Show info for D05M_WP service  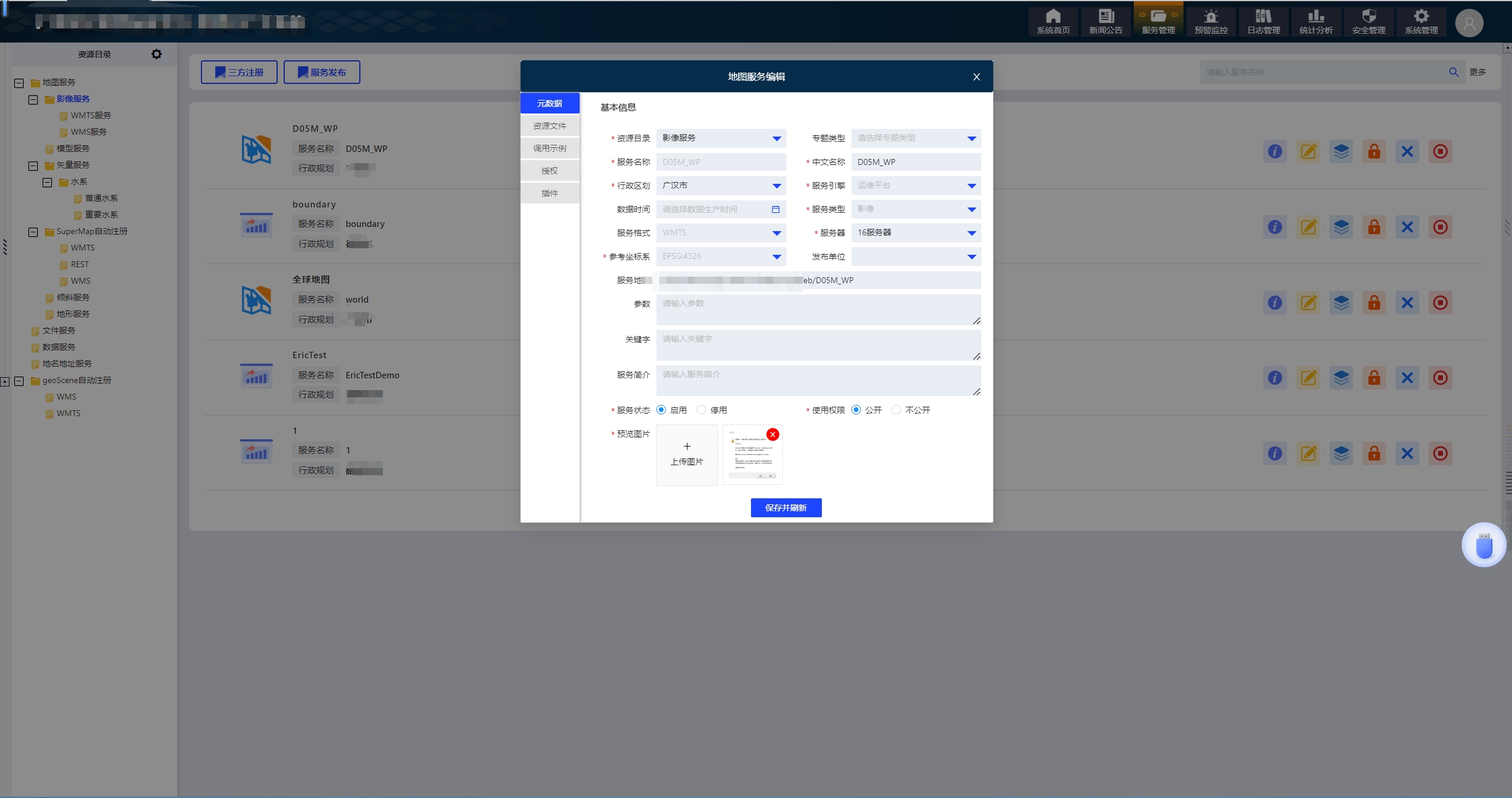click(x=1275, y=151)
